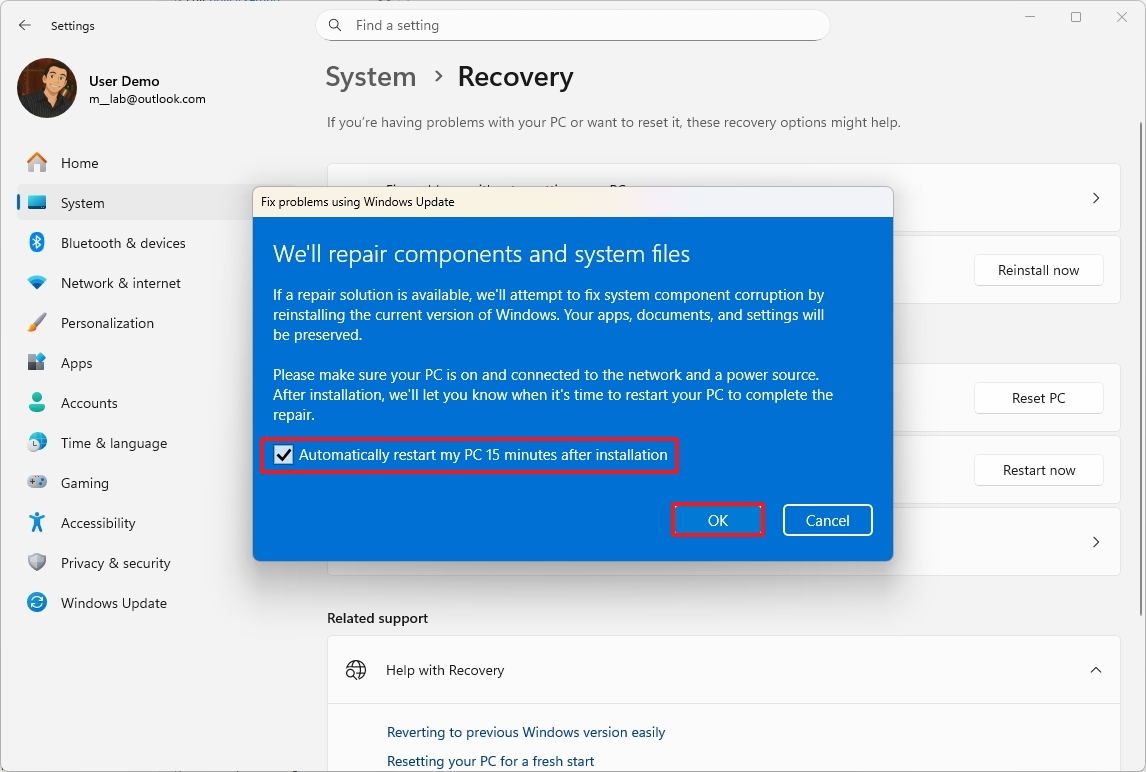Collapse the Help with Recovery section
Viewport: 1146px width, 772px height.
1095,670
